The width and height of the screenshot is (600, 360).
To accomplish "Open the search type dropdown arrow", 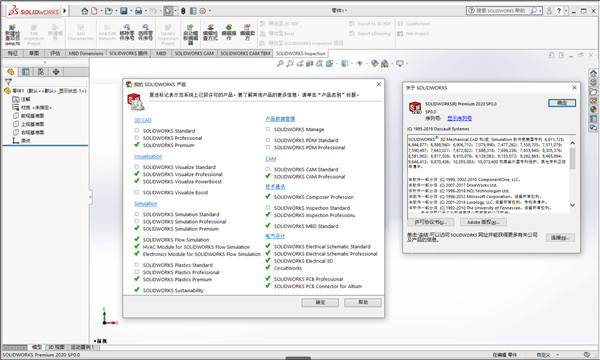I will 540,11.
